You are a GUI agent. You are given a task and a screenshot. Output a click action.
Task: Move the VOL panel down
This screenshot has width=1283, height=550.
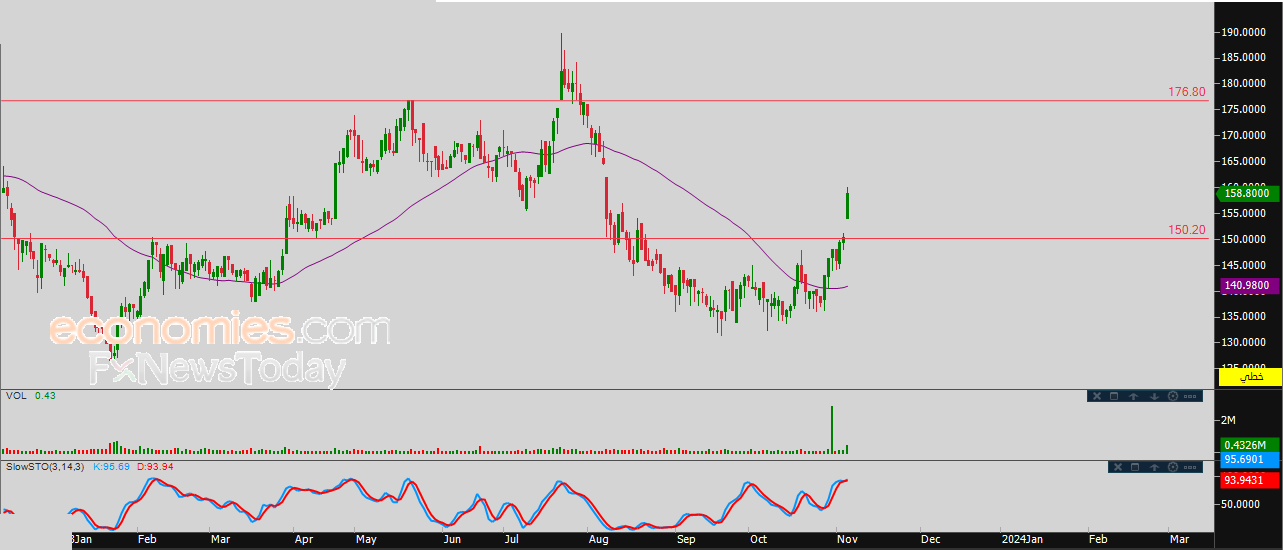(1154, 396)
